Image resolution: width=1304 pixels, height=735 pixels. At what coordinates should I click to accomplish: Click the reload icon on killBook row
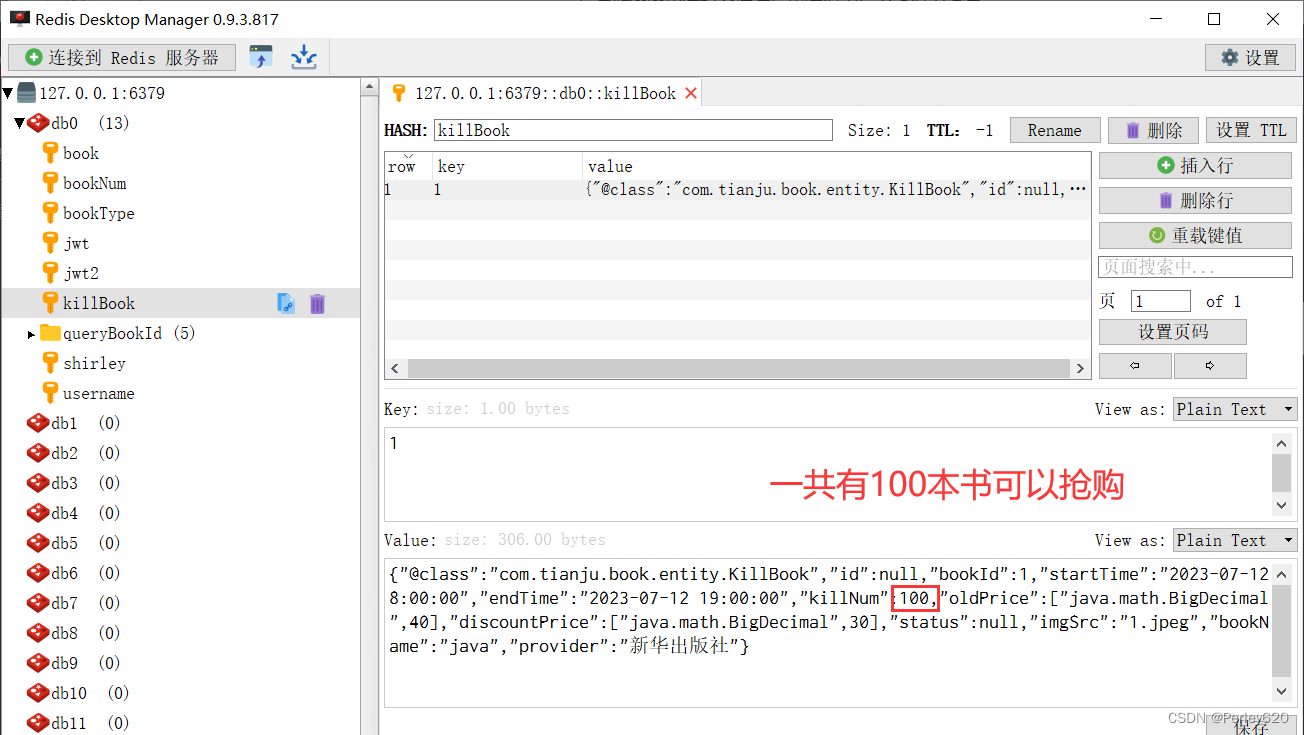[x=286, y=303]
